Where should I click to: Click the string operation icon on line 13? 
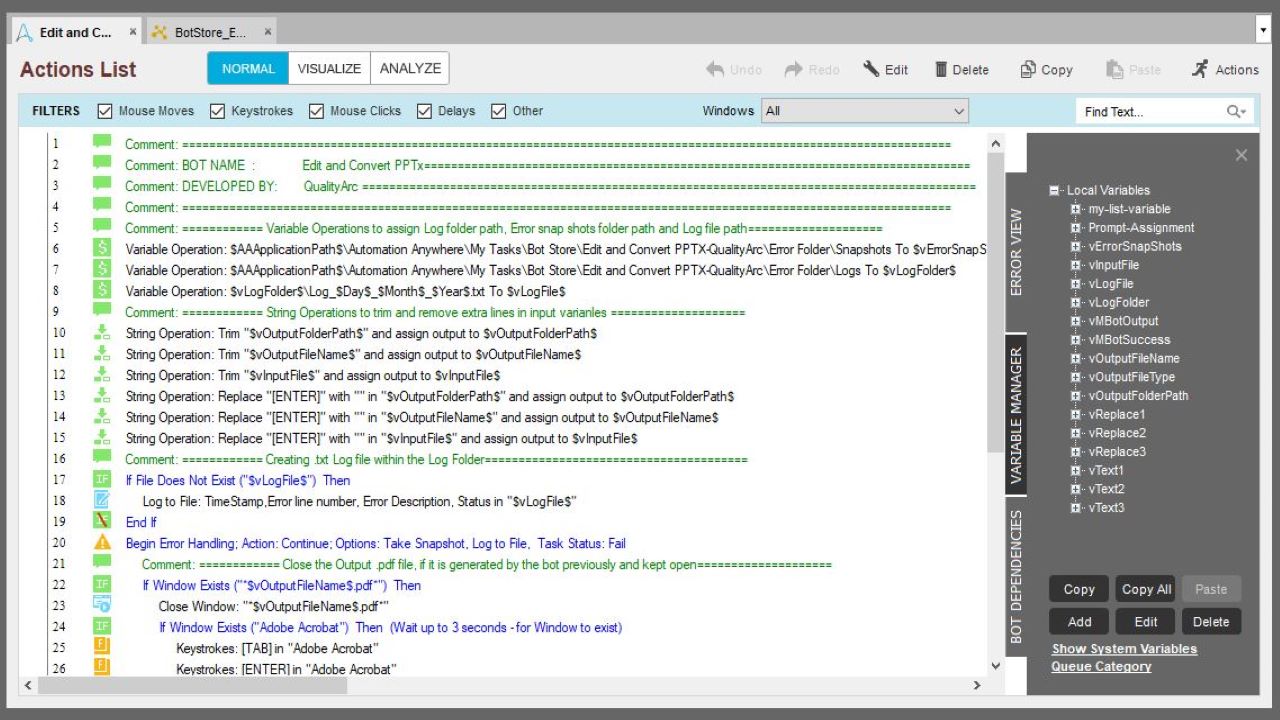pos(102,395)
